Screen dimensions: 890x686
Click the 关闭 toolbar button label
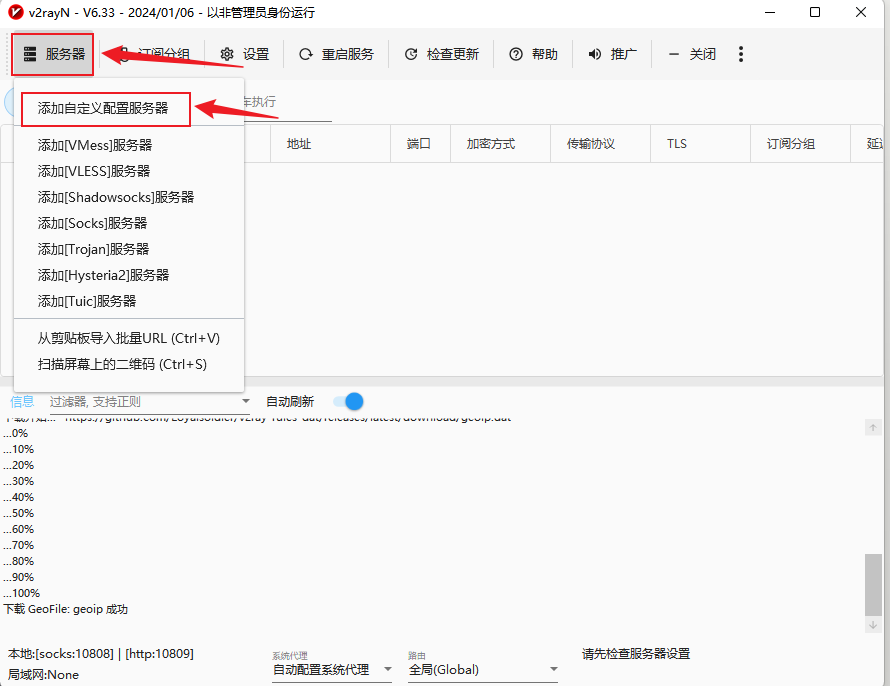[x=703, y=54]
